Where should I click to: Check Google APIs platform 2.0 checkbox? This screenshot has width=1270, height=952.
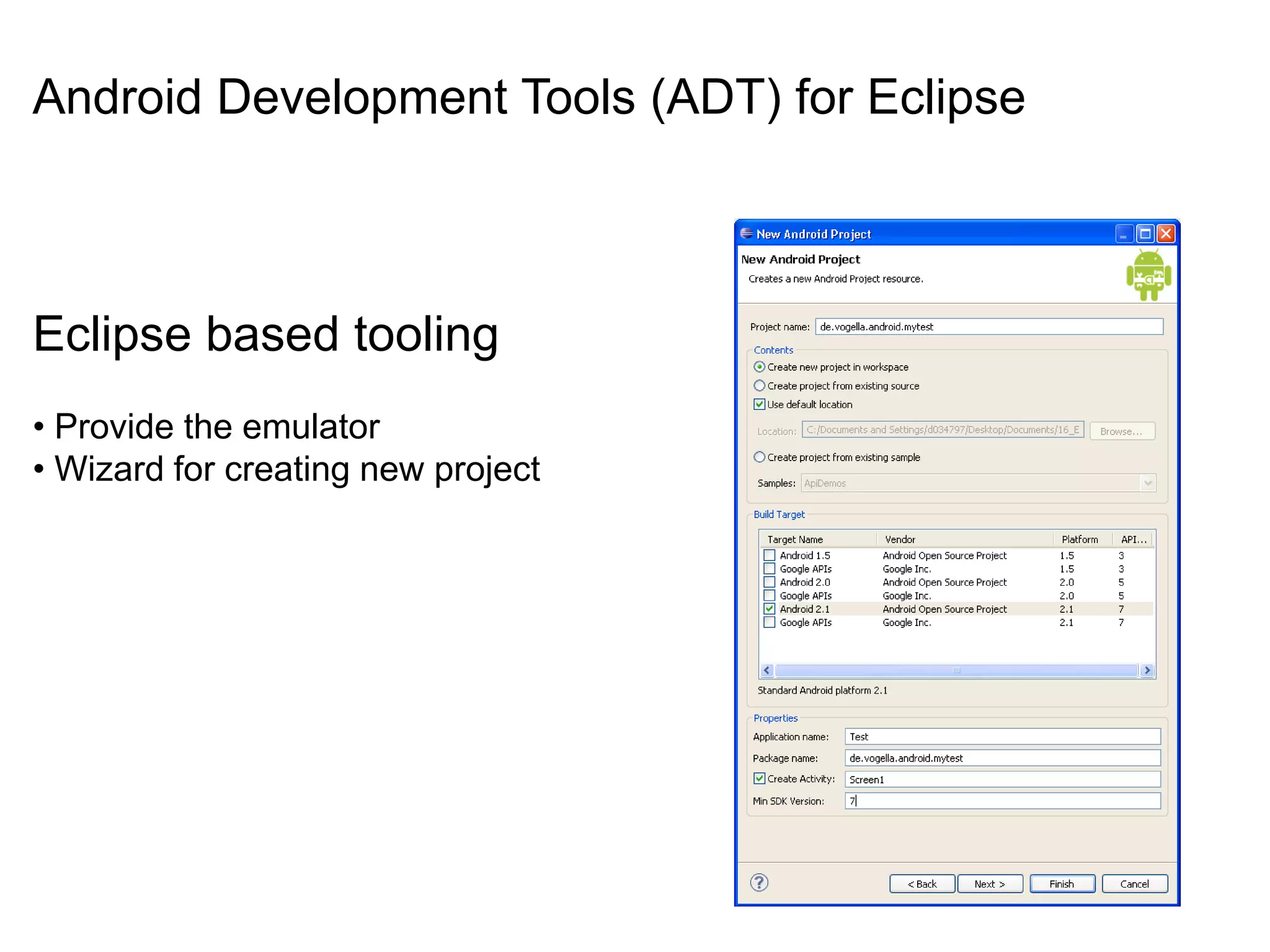769,596
